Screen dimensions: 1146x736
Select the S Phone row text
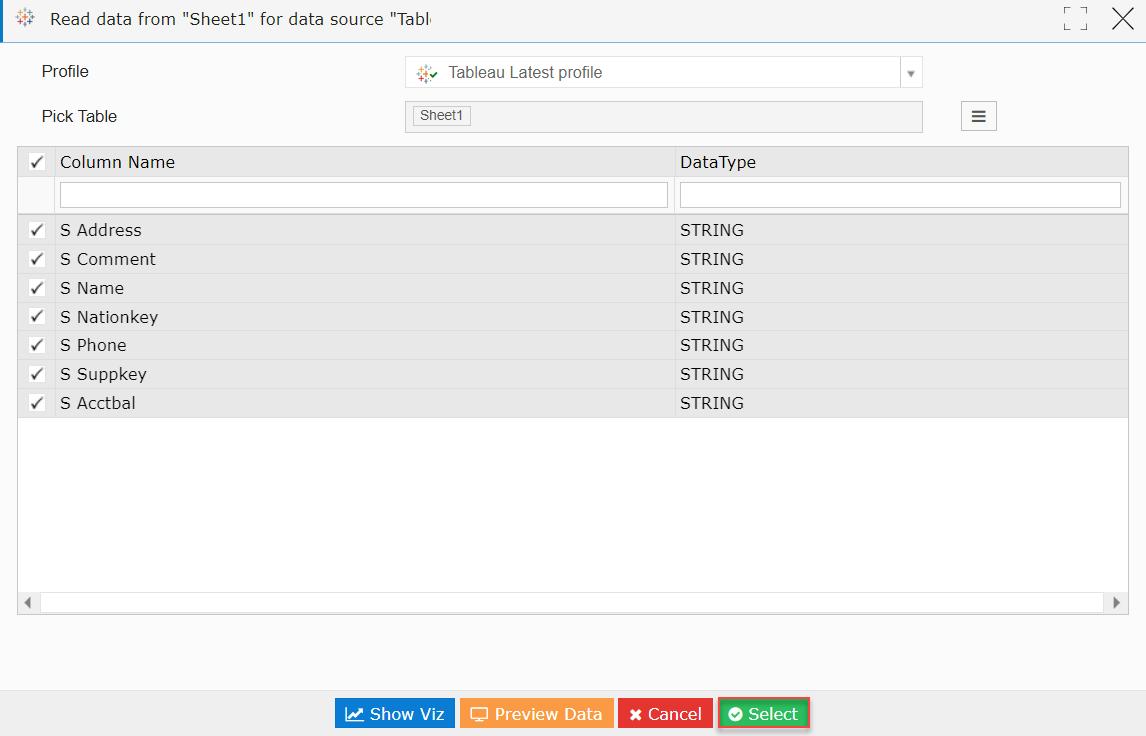pos(94,346)
